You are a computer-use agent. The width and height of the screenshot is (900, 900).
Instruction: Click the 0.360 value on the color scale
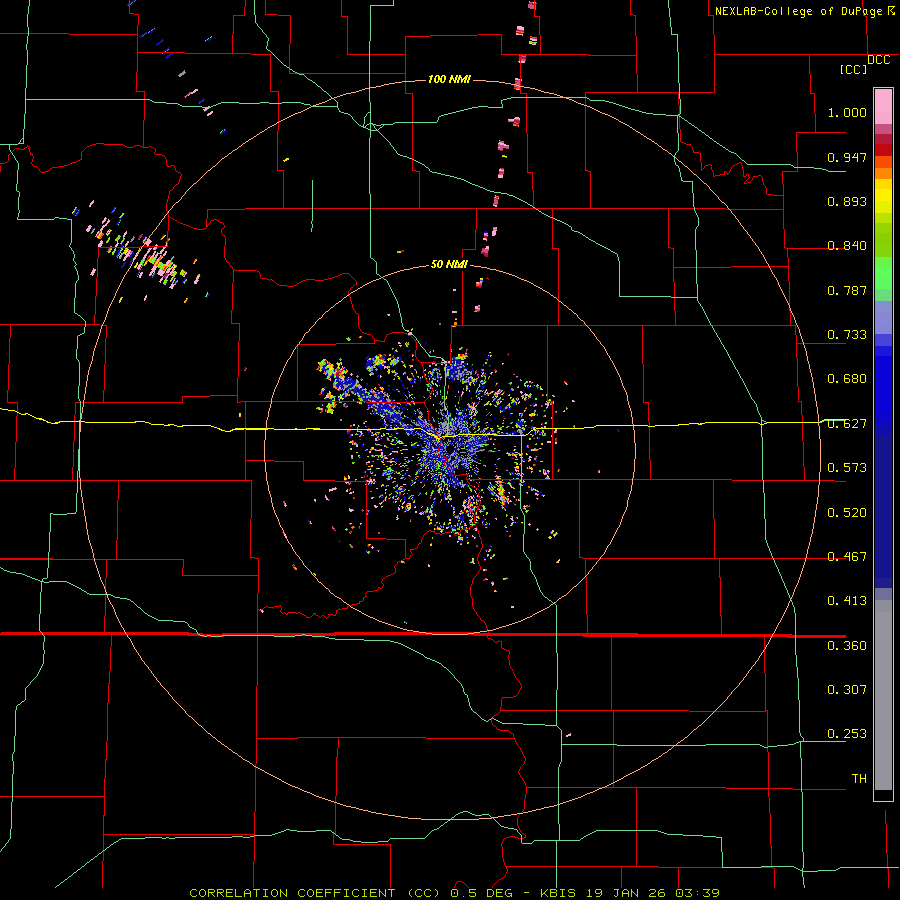(847, 646)
